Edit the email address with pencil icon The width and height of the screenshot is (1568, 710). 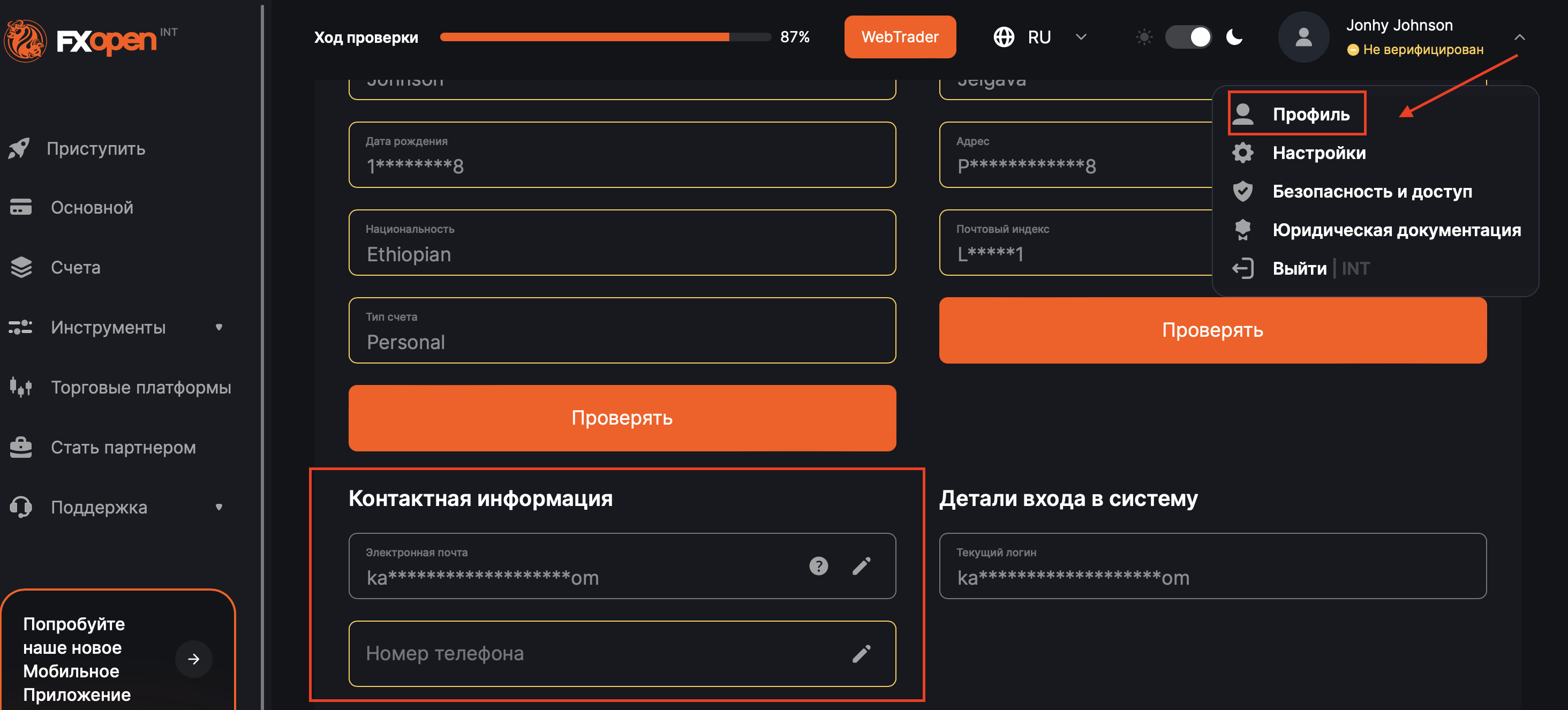[861, 566]
